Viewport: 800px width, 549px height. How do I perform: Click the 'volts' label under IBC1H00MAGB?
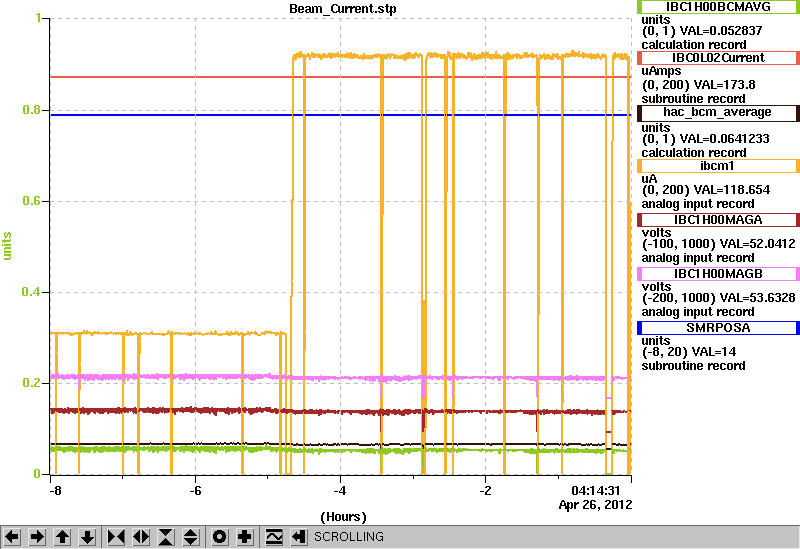pos(657,287)
